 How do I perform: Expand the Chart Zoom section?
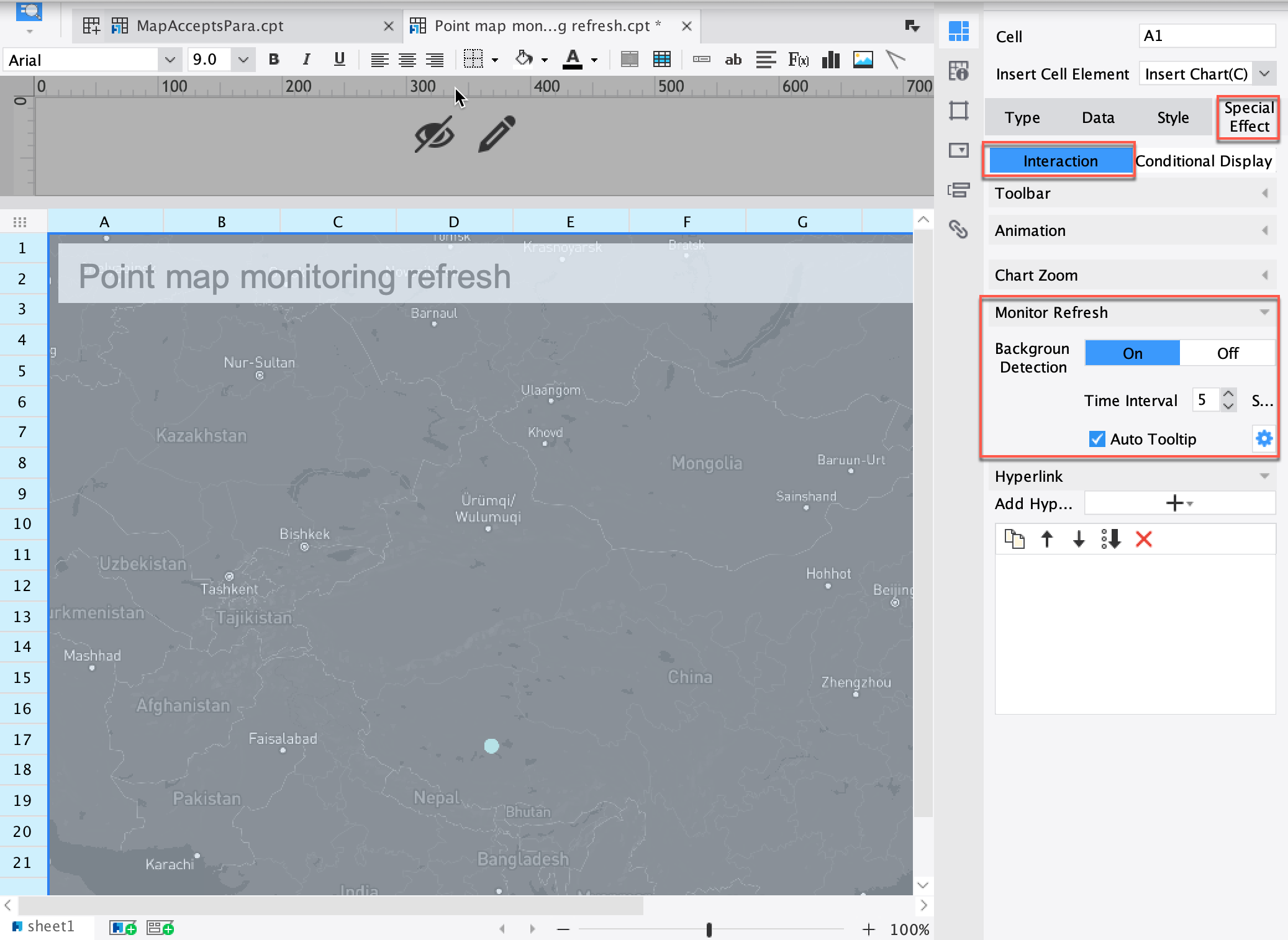coord(1132,275)
